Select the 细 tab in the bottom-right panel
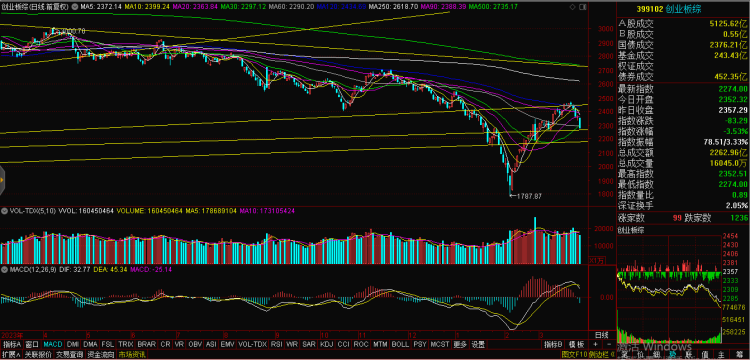This screenshot has height=360, width=750. (657, 355)
